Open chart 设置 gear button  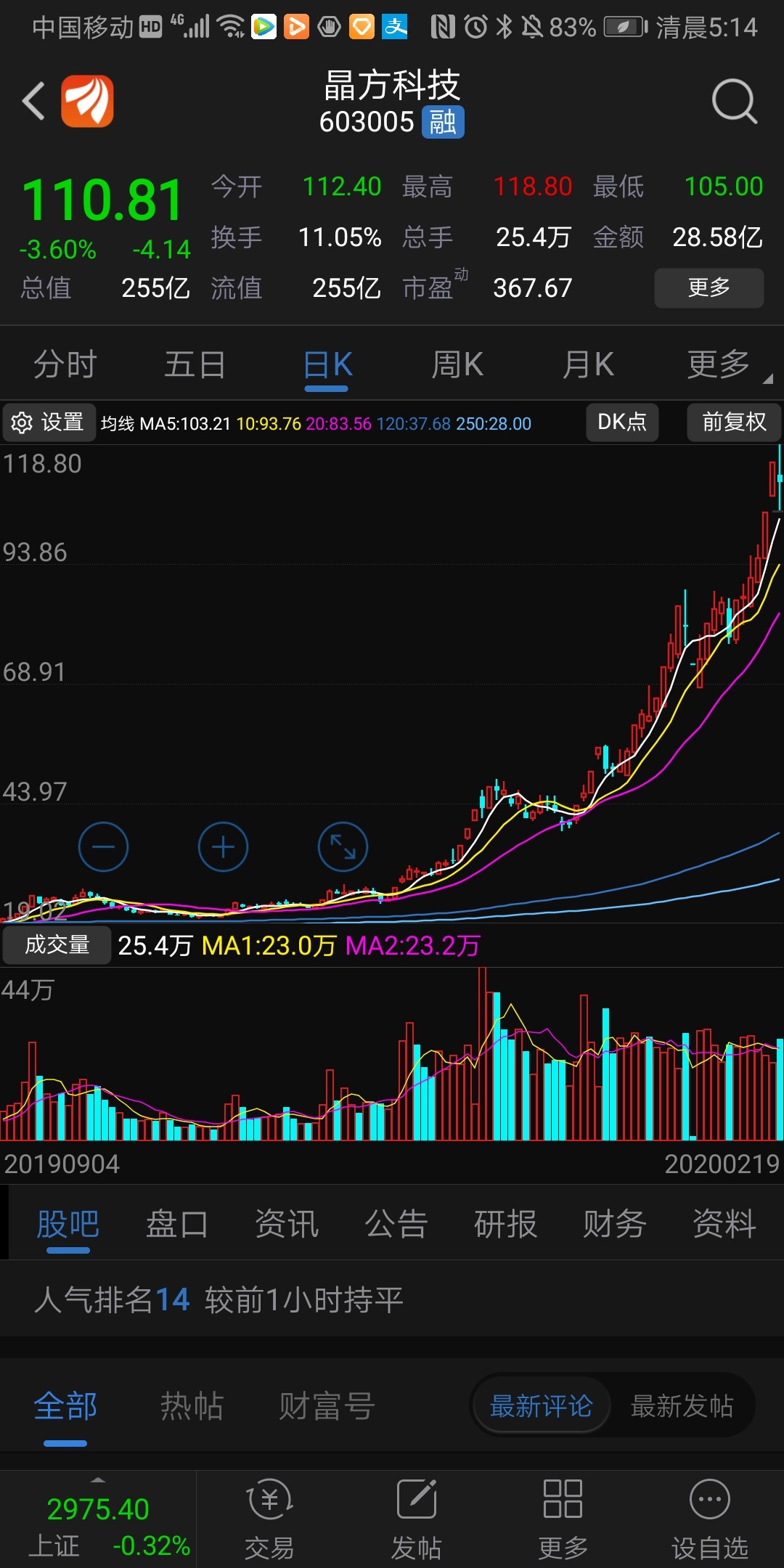[x=49, y=422]
